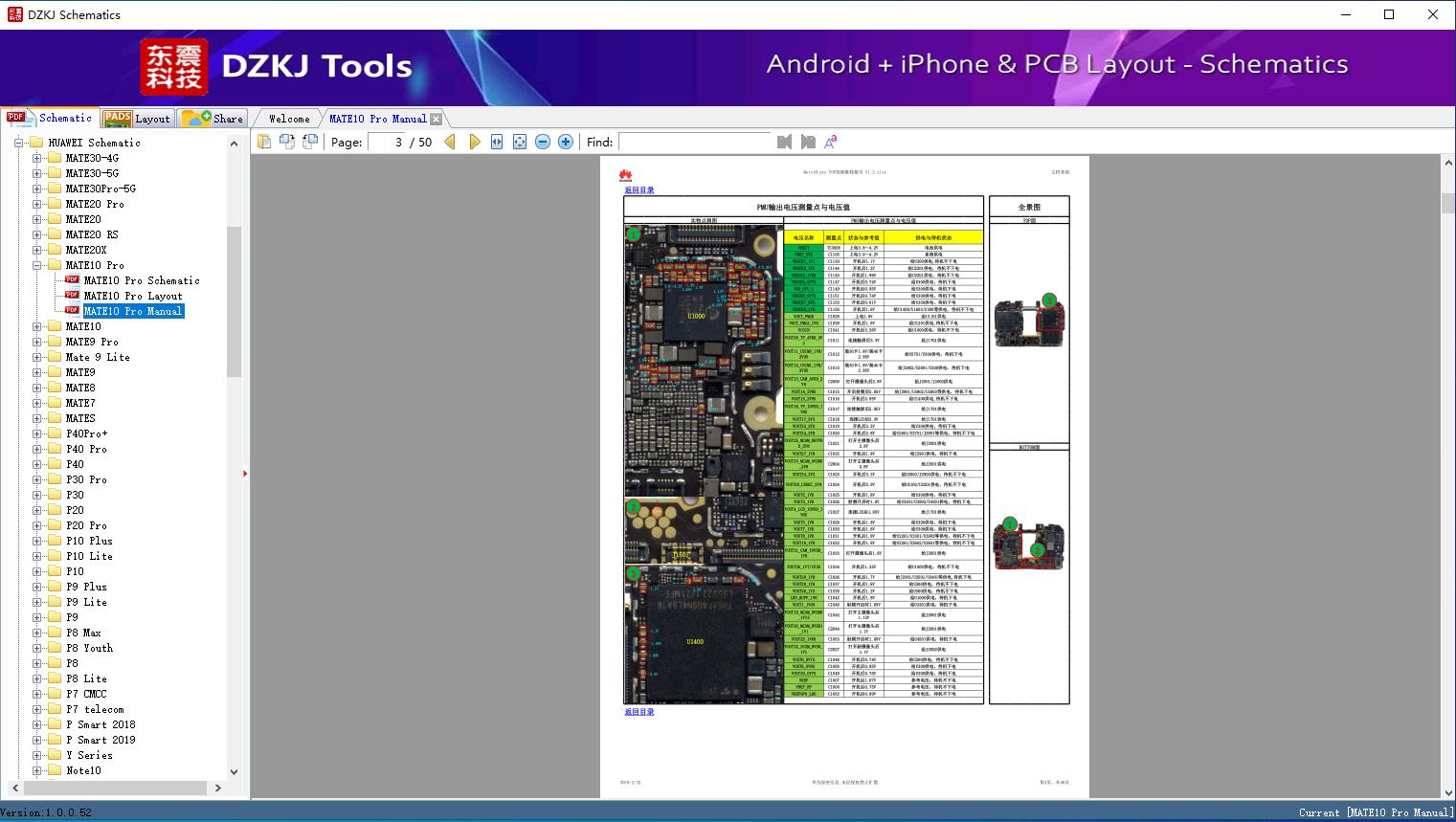Open the Share tab
1456x822 pixels.
click(x=213, y=119)
